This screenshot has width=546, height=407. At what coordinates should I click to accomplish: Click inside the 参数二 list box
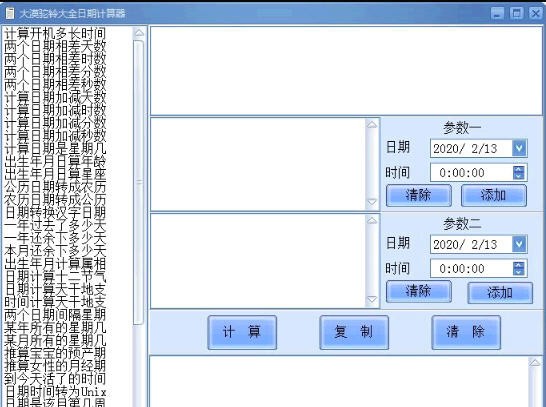258,260
